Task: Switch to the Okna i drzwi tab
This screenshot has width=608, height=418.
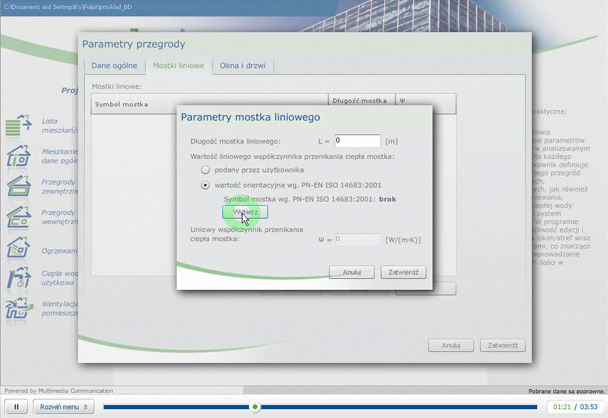Action: click(x=243, y=66)
